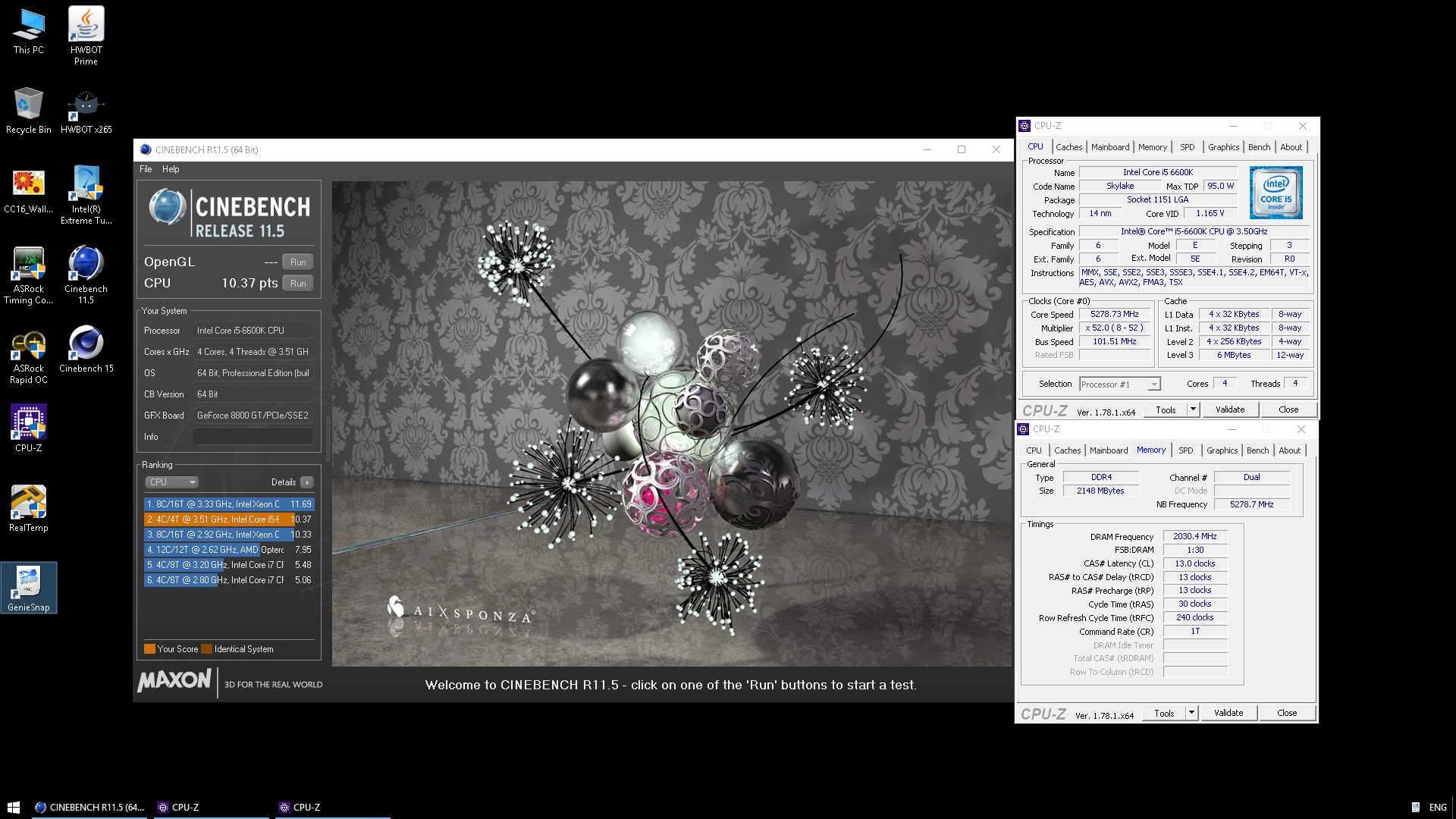This screenshot has height=819, width=1456.
Task: Open Bench tab in lower CPU-Z
Action: [1257, 450]
